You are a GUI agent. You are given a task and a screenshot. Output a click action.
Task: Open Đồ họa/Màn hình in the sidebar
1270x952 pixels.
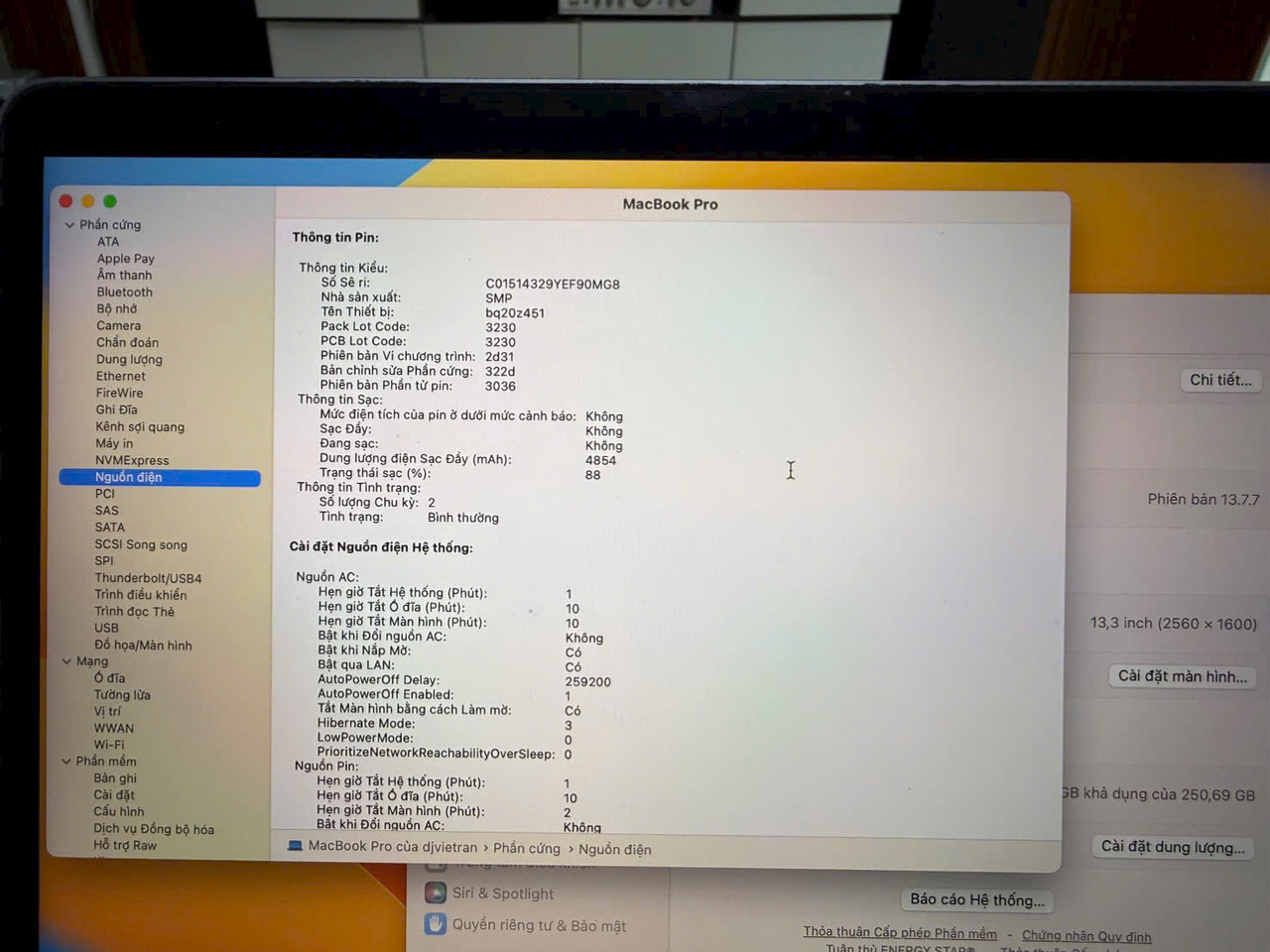[x=144, y=646]
